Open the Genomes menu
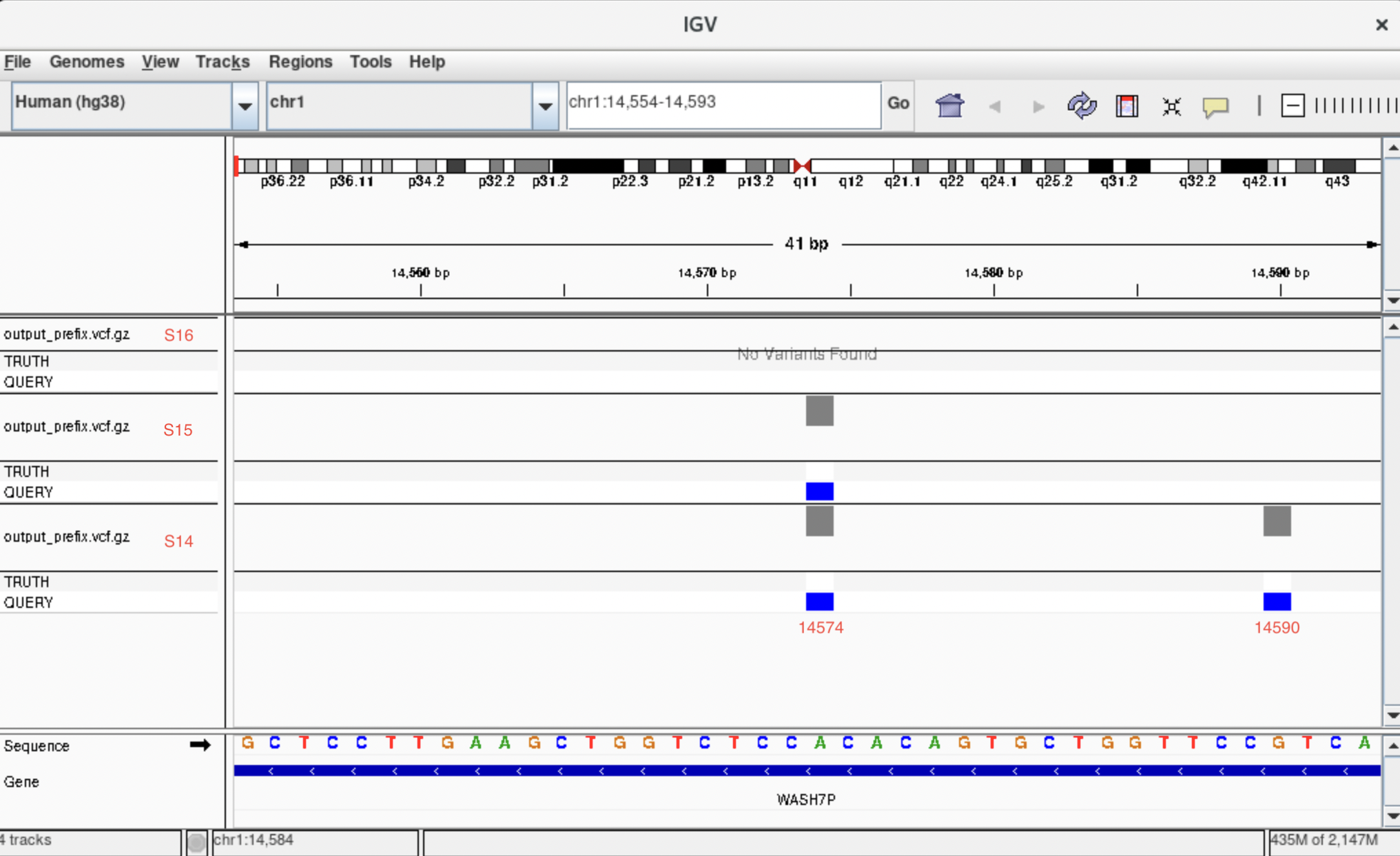Screen dimensions: 1400x856 pos(87,62)
